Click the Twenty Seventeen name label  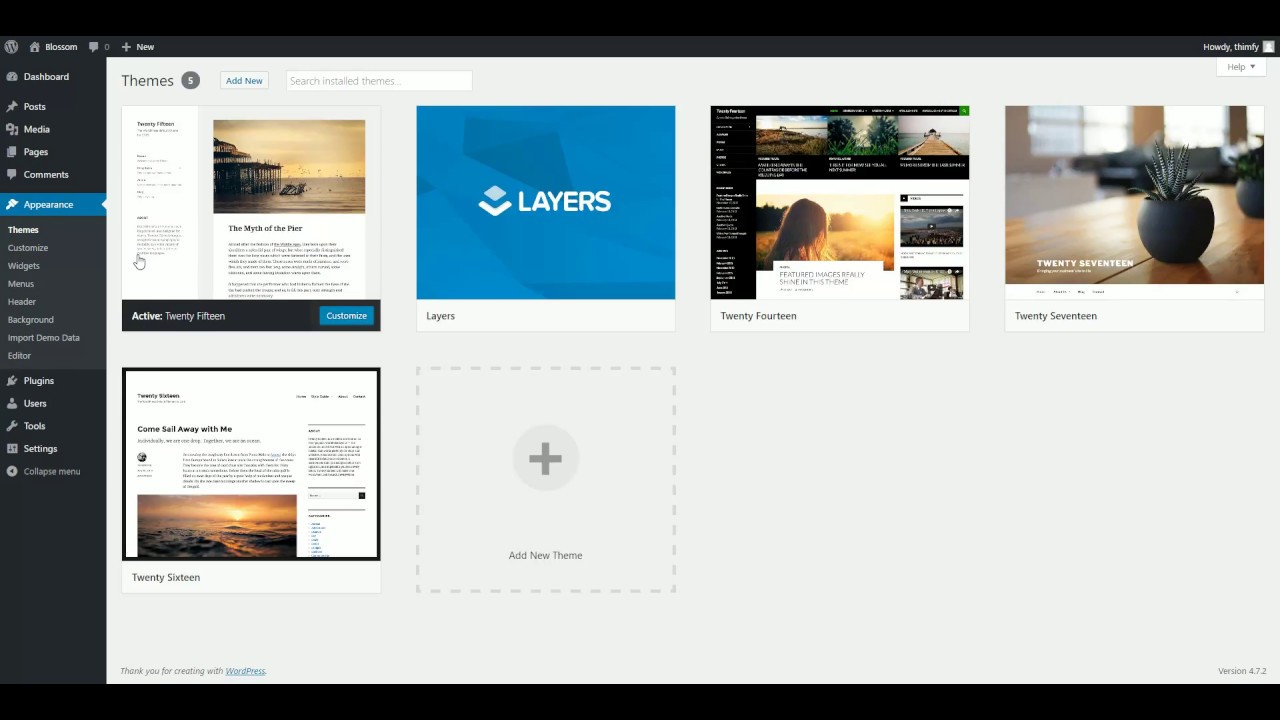point(1056,316)
